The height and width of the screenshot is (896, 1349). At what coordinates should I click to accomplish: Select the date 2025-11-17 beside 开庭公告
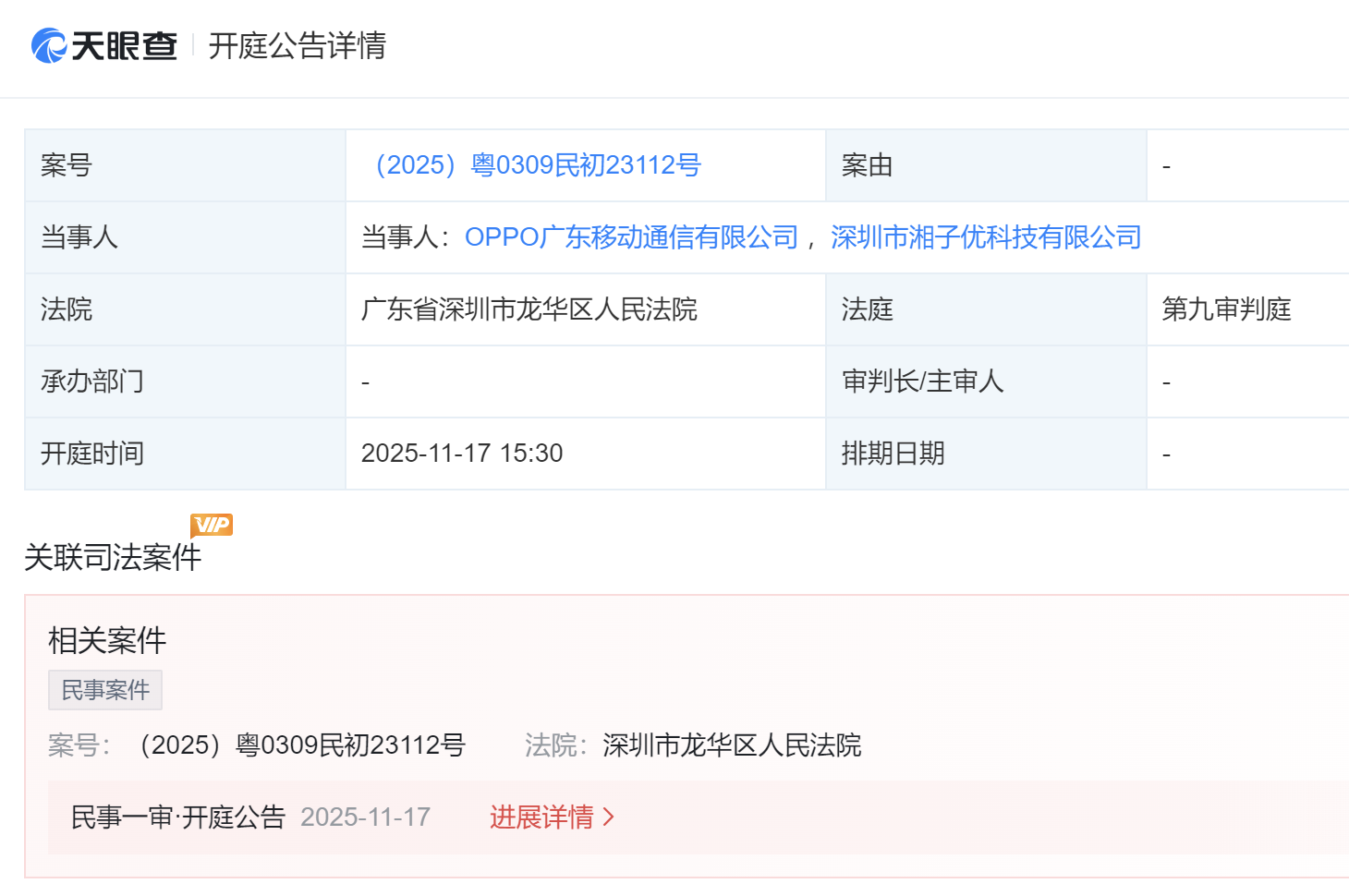click(x=366, y=817)
